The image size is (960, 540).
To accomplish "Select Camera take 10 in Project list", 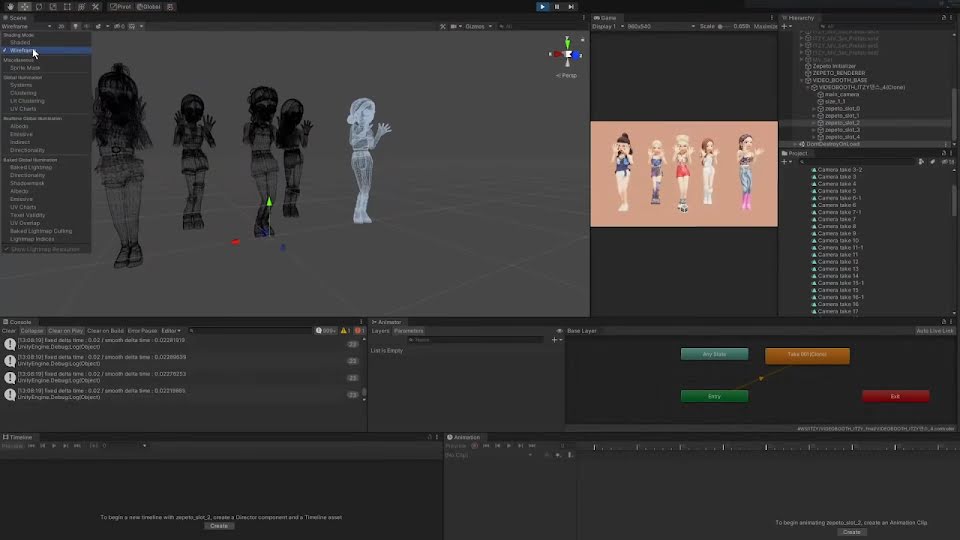I will pos(838,240).
